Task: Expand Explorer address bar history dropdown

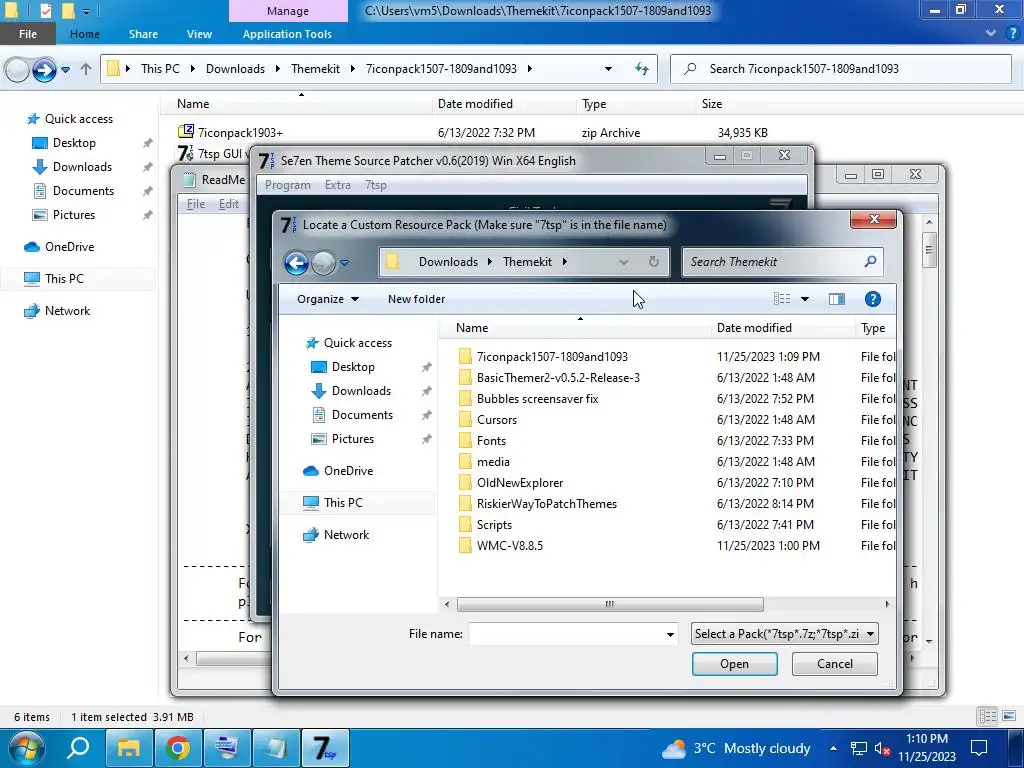Action: 608,69
